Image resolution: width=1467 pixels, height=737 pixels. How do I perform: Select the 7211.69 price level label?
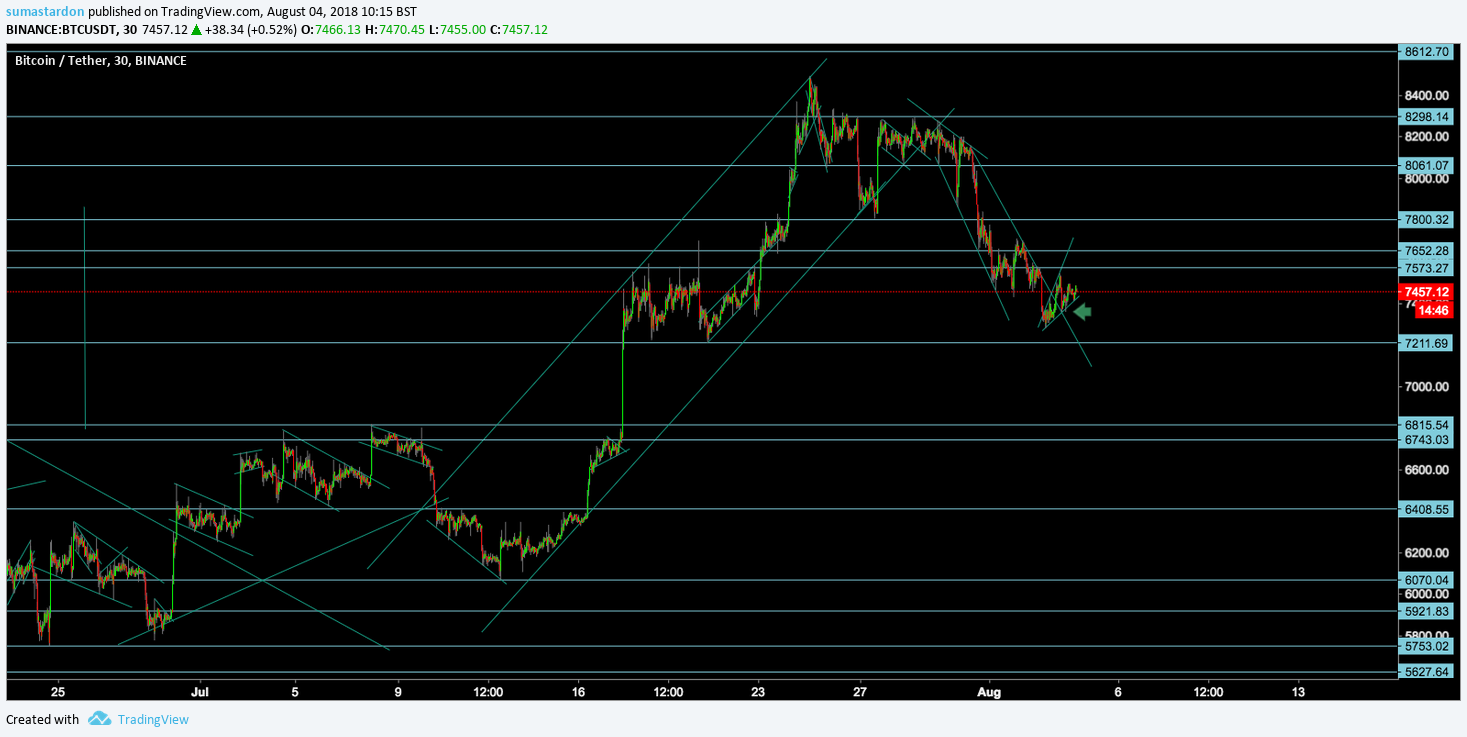pyautogui.click(x=1425, y=343)
